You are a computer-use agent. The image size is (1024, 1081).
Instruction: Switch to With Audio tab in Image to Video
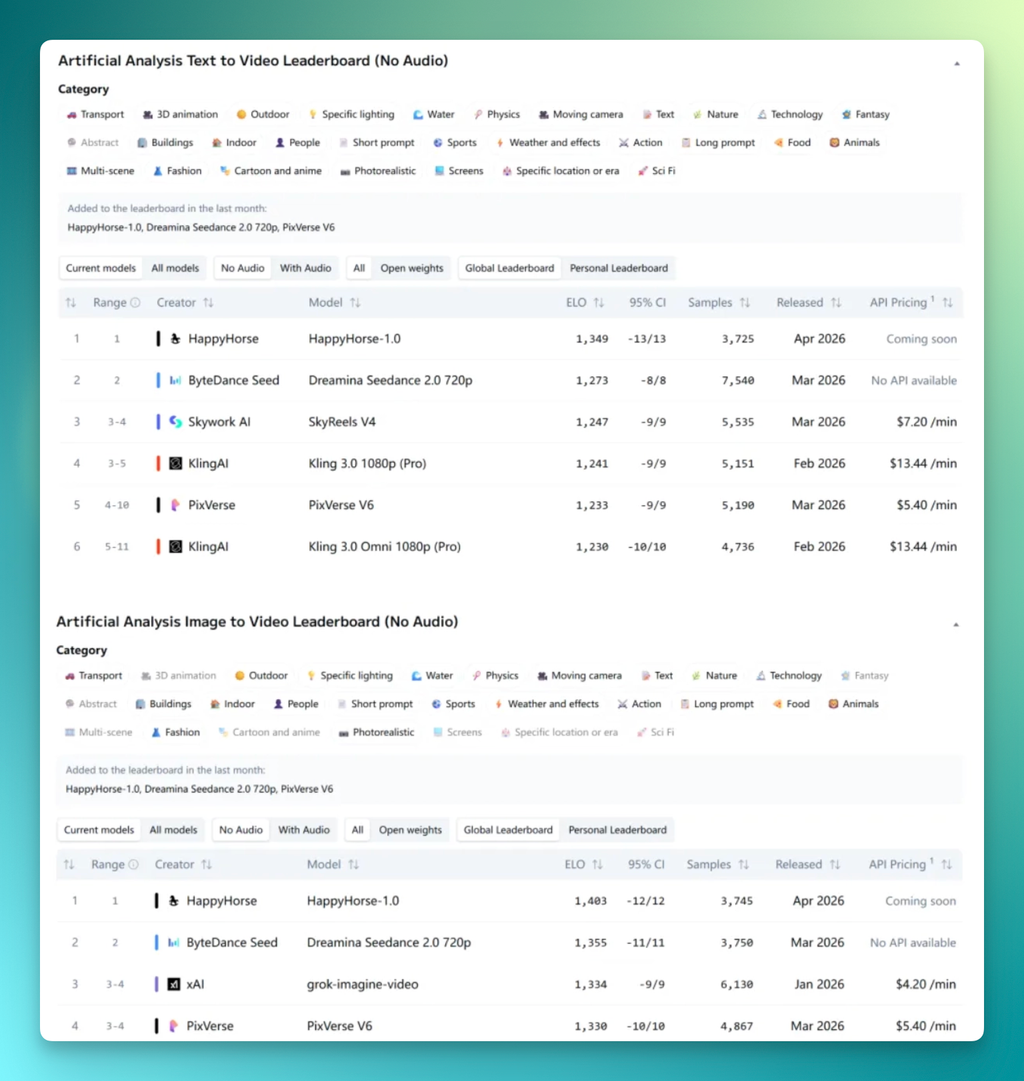pos(304,830)
